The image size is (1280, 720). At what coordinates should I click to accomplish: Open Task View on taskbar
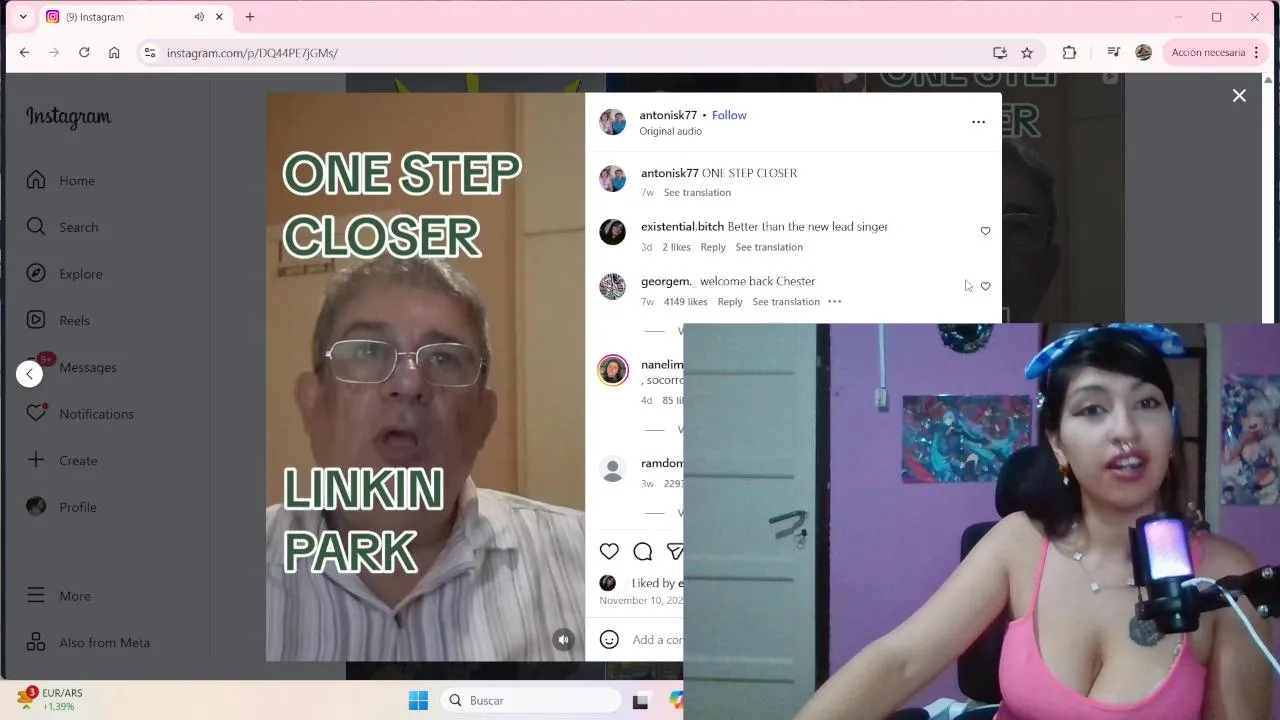click(x=641, y=701)
